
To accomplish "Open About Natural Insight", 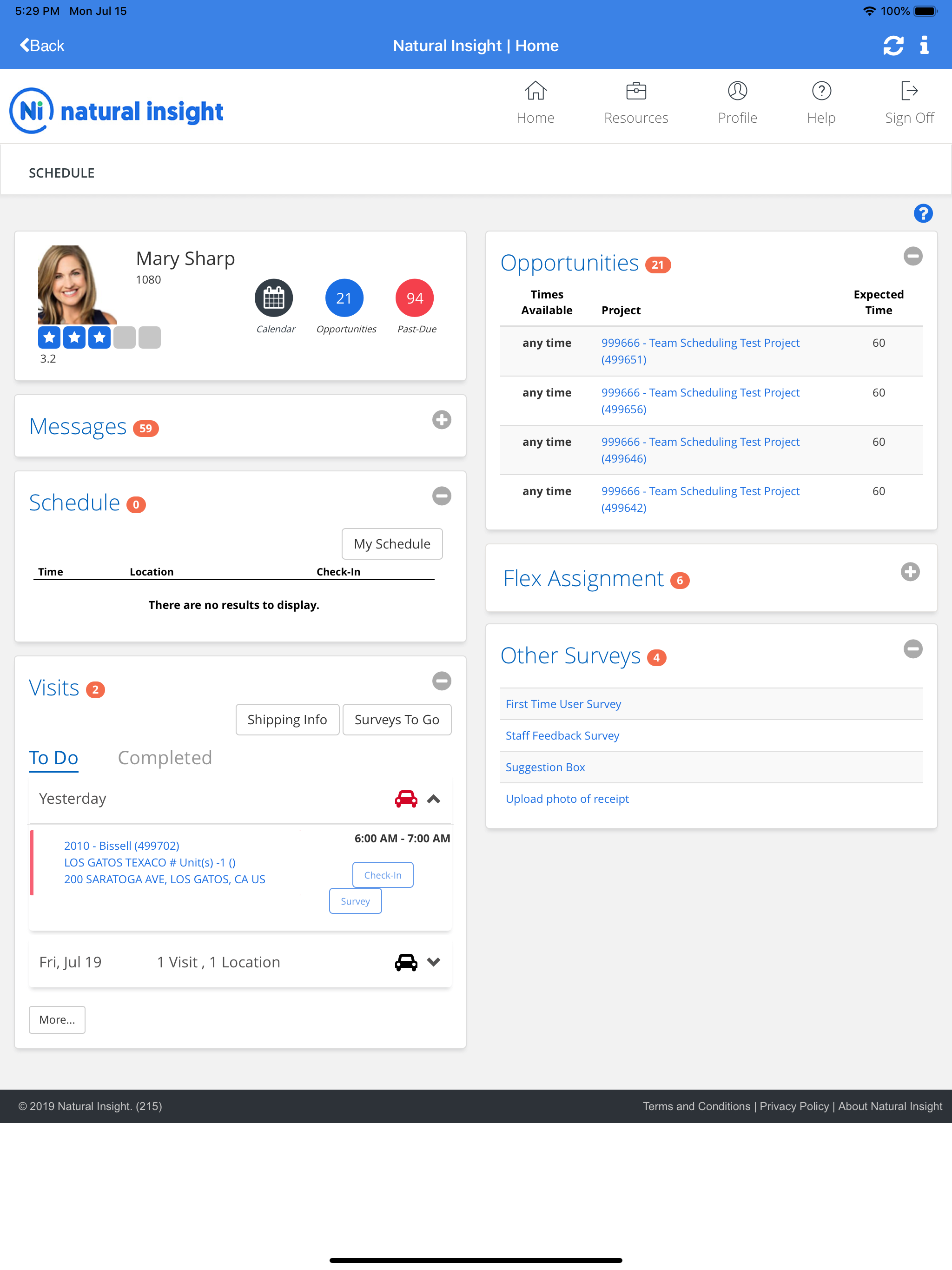I will (890, 1106).
